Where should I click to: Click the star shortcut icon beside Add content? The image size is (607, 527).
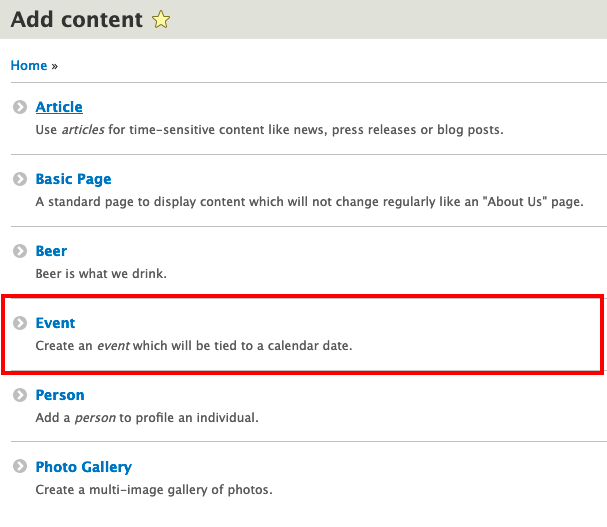(160, 20)
